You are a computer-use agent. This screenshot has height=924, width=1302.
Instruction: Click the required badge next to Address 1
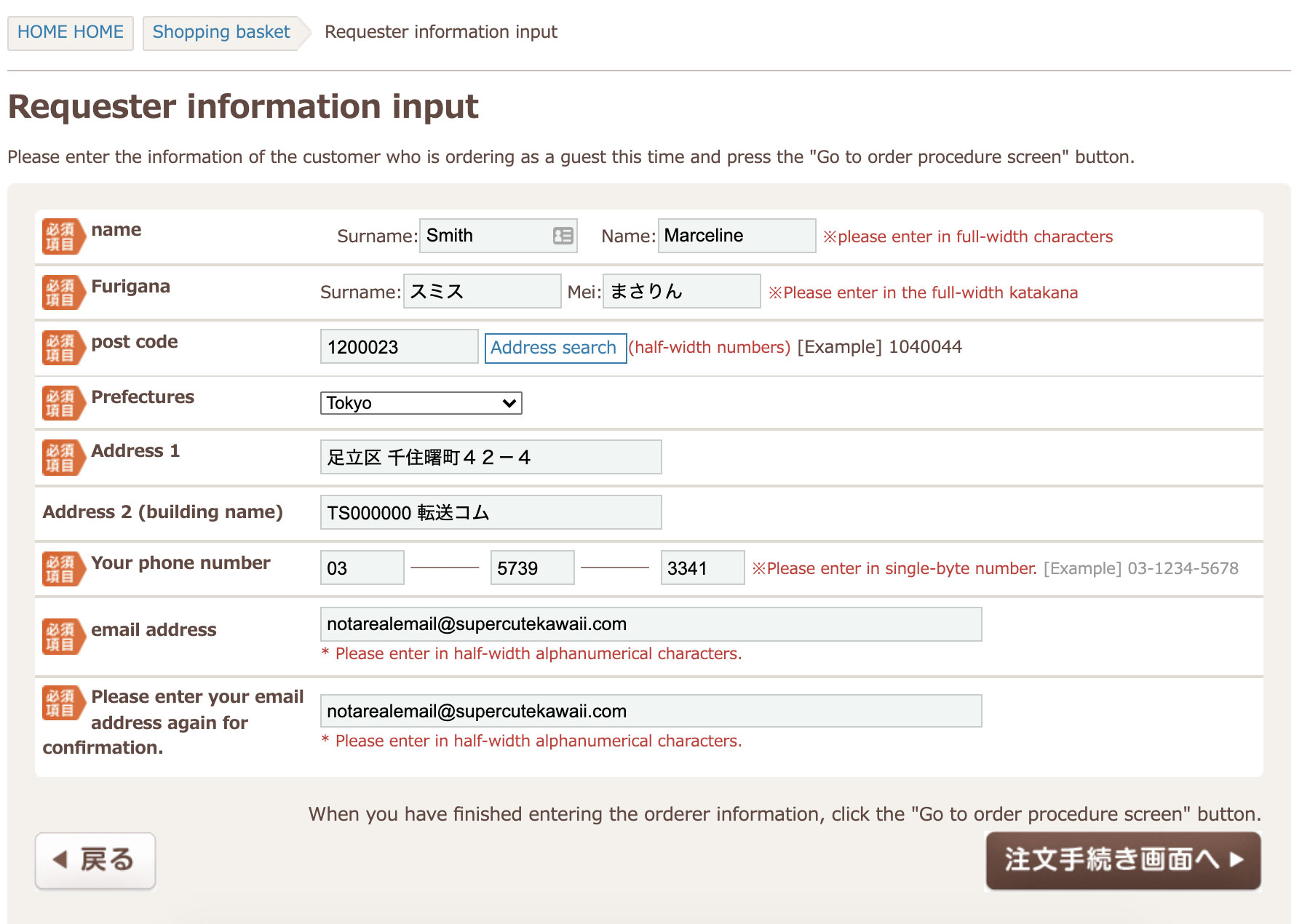[x=63, y=458]
